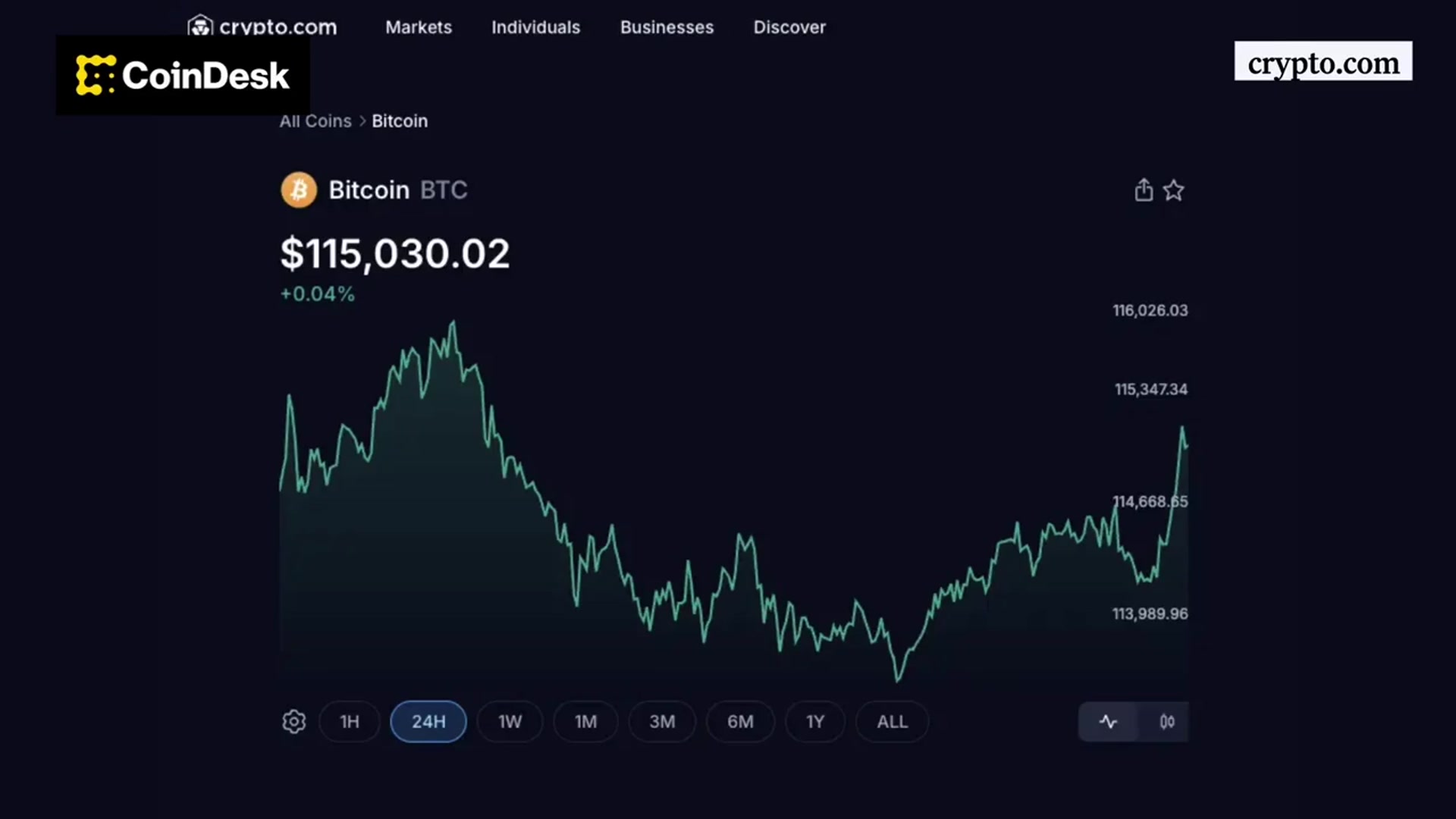Click the crypto.com shield logo in header
Viewport: 1456px width, 819px height.
click(x=200, y=26)
